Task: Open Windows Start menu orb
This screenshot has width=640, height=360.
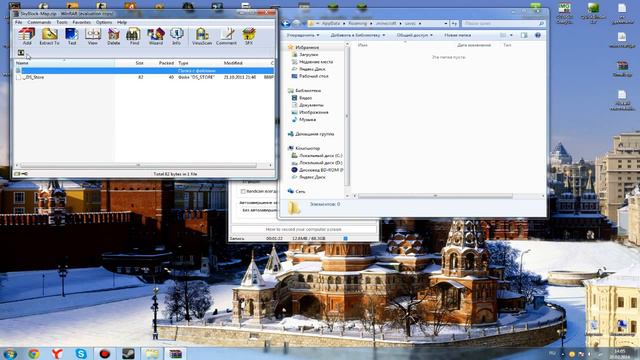Action: pos(10,353)
